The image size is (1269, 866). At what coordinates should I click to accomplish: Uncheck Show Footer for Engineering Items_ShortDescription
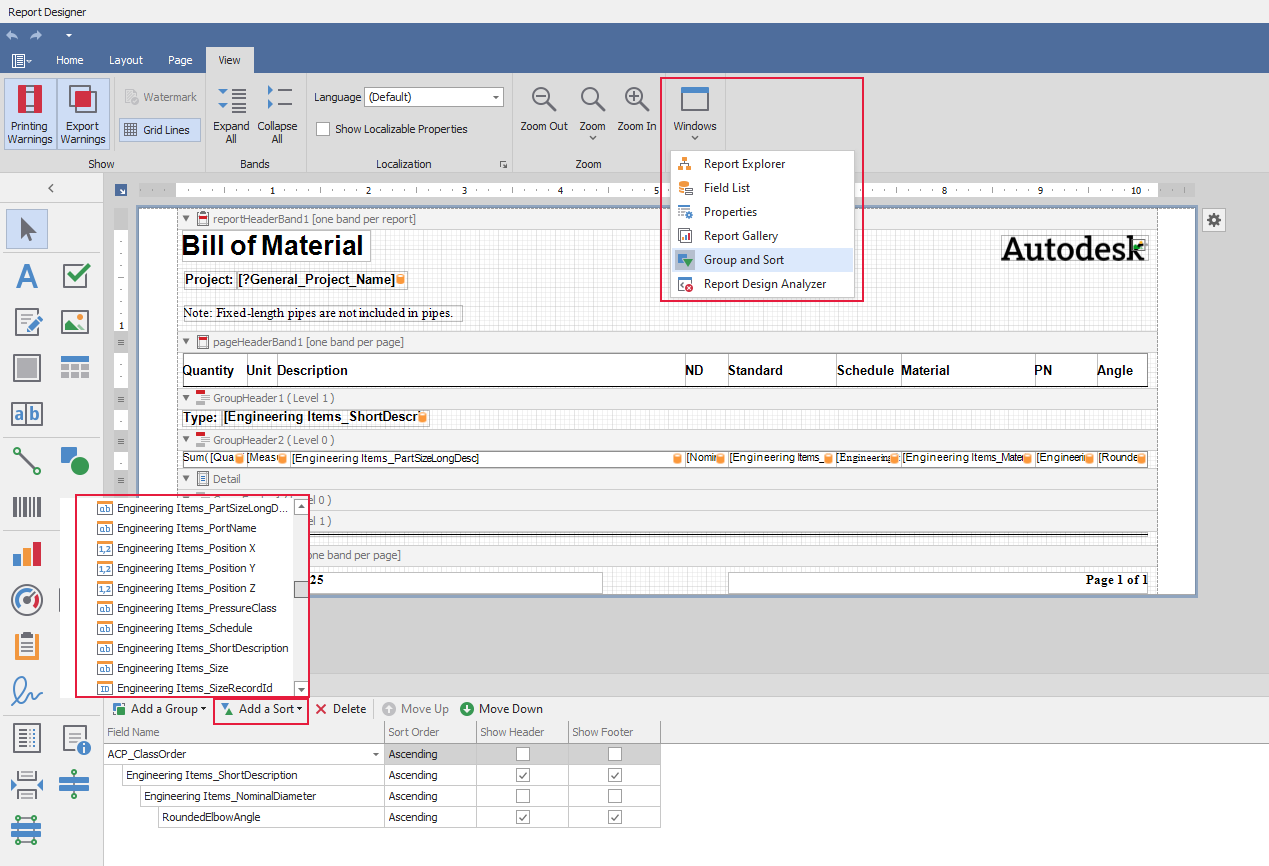click(x=615, y=775)
